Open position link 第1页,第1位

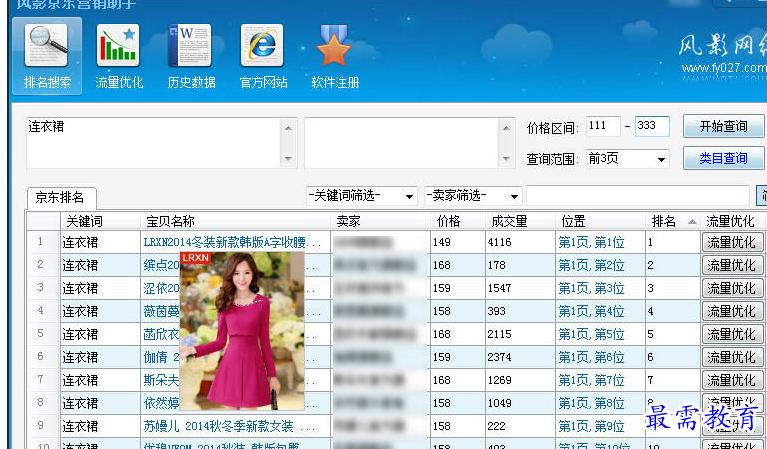(x=591, y=242)
